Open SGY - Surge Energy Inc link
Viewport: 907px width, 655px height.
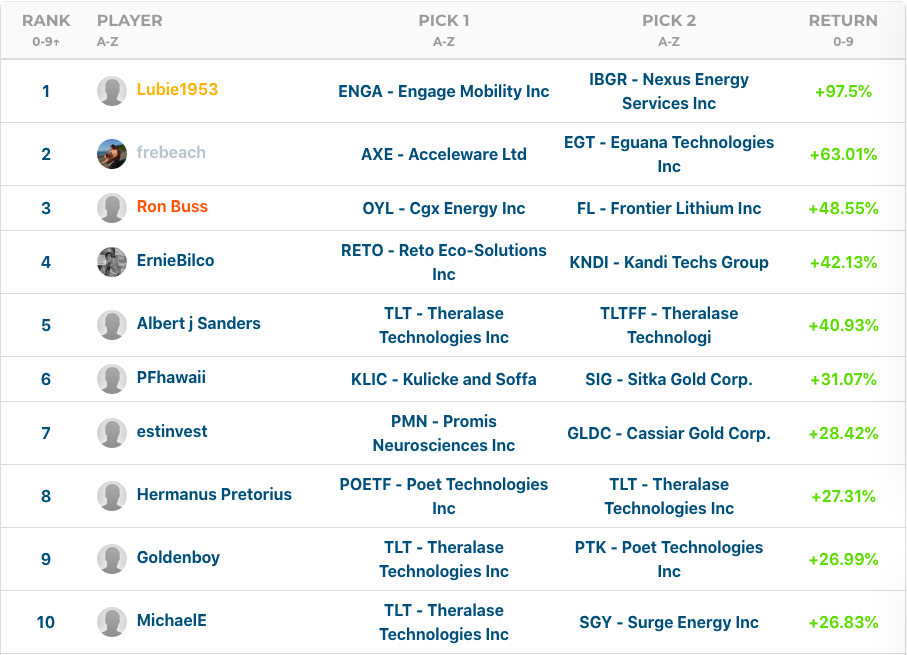tap(669, 622)
